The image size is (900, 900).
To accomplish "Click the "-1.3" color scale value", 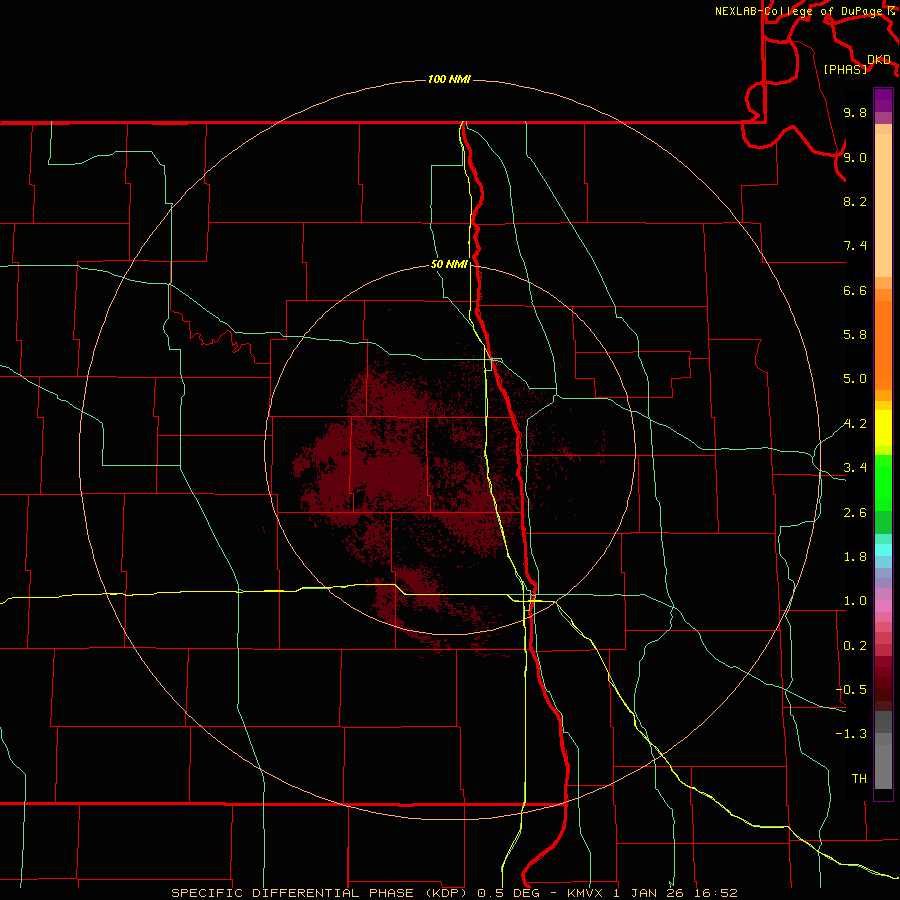I will (x=852, y=734).
